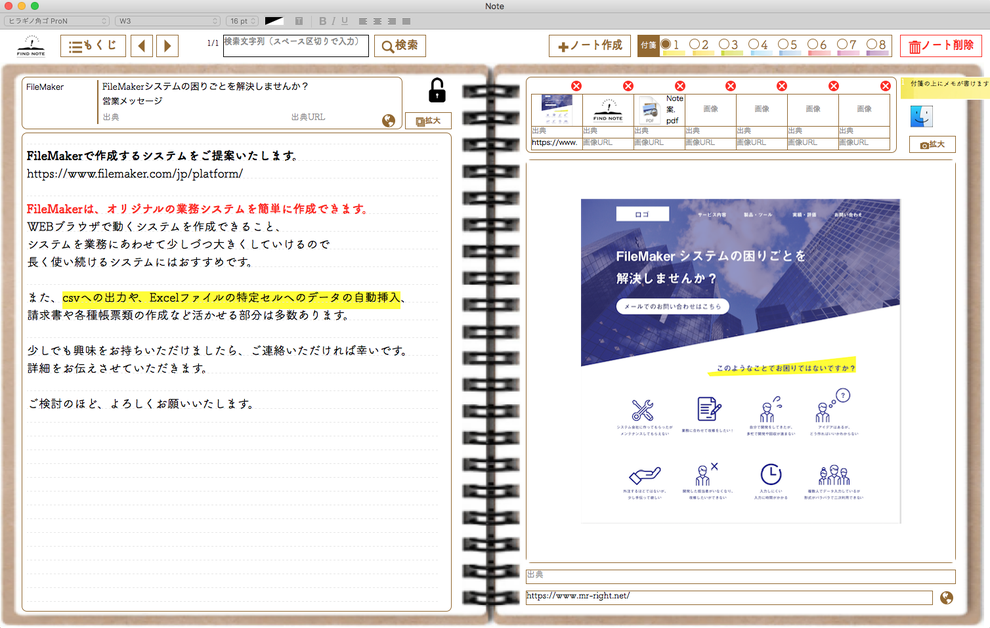Click the search string input field
990x628 pixels.
tap(295, 45)
